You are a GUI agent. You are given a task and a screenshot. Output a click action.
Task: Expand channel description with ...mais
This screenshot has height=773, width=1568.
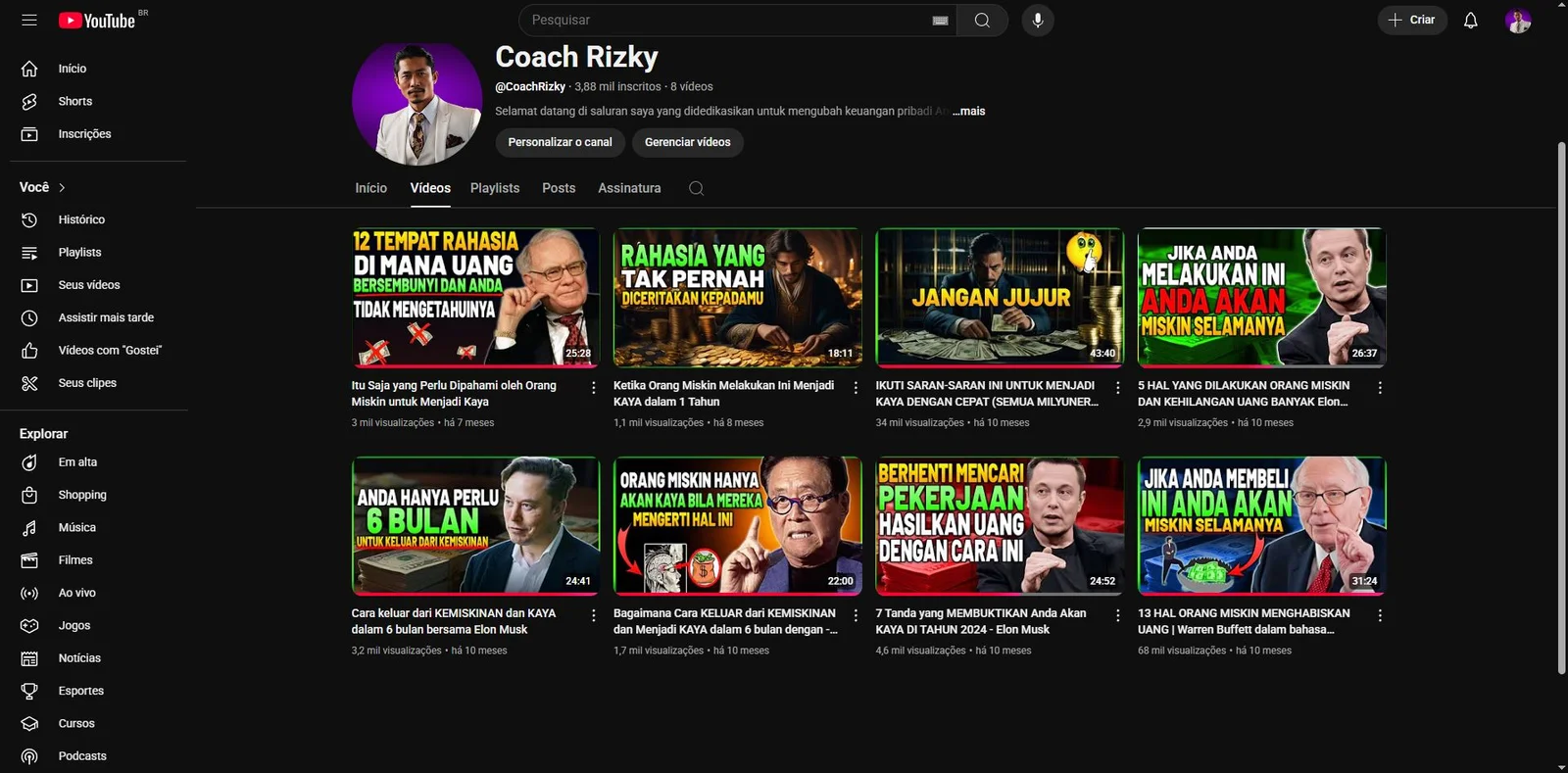pos(969,111)
